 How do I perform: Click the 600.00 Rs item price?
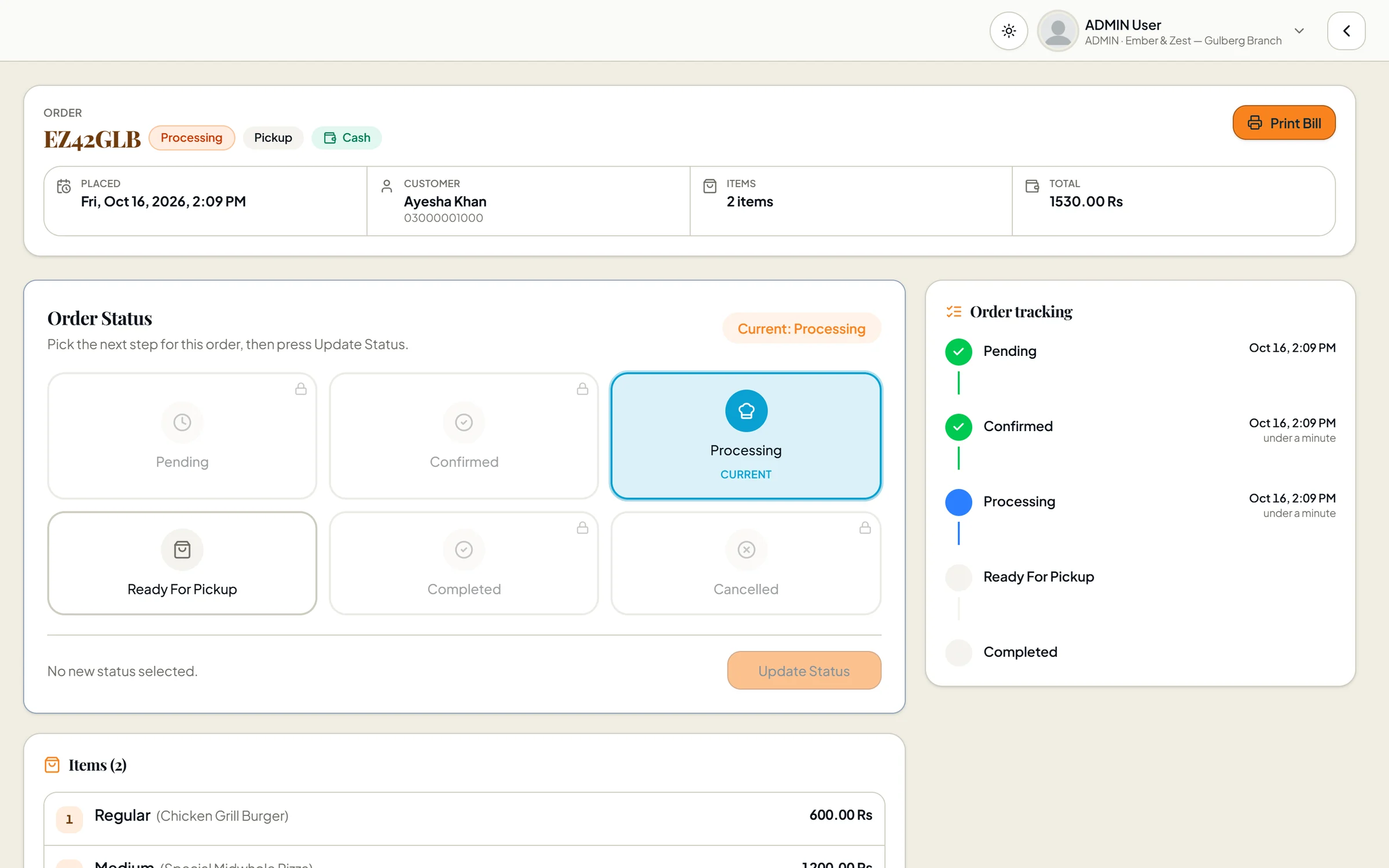[x=840, y=815]
